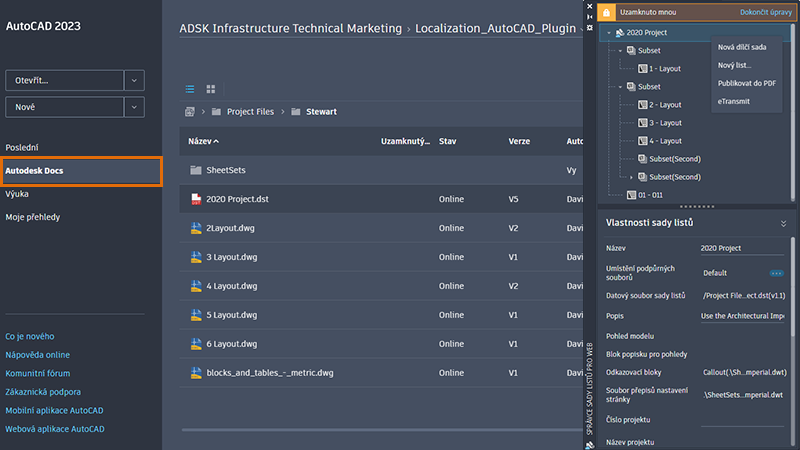Screen dimensions: 800x450
Task: Expand the collapsed Subset(Second) node
Action: click(x=630, y=177)
